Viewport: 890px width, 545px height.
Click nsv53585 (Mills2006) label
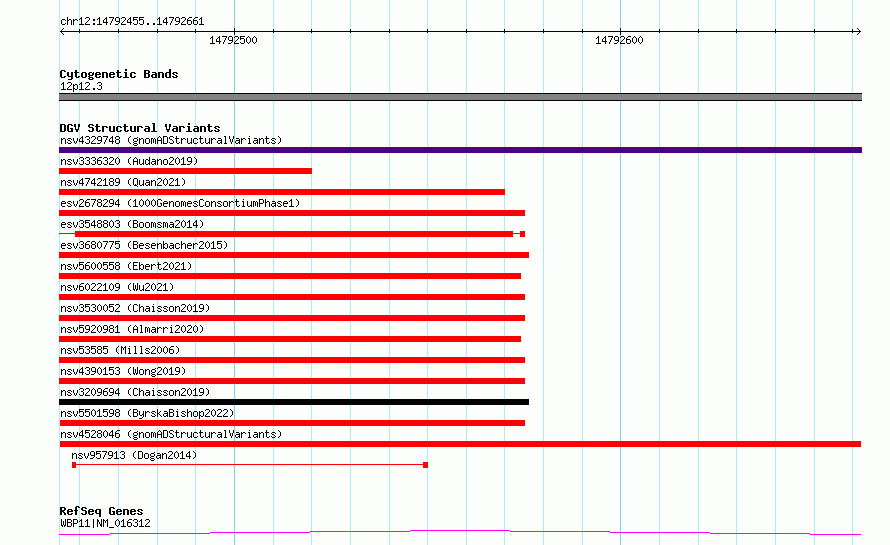tap(120, 350)
